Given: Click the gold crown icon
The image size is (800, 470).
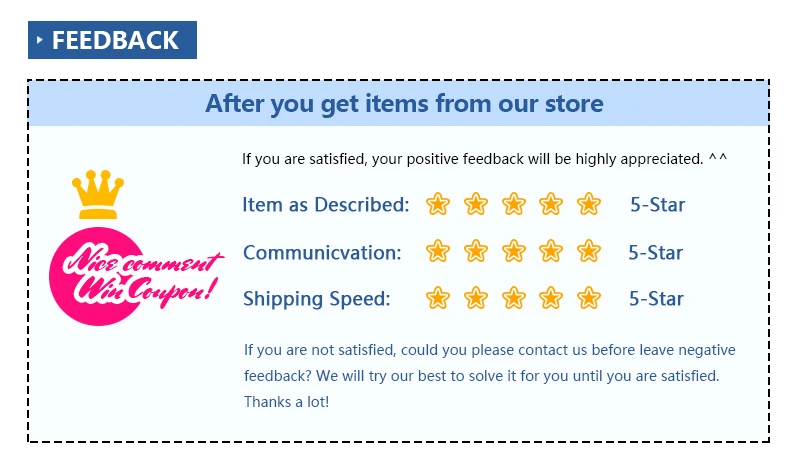Looking at the screenshot, I should click(98, 194).
